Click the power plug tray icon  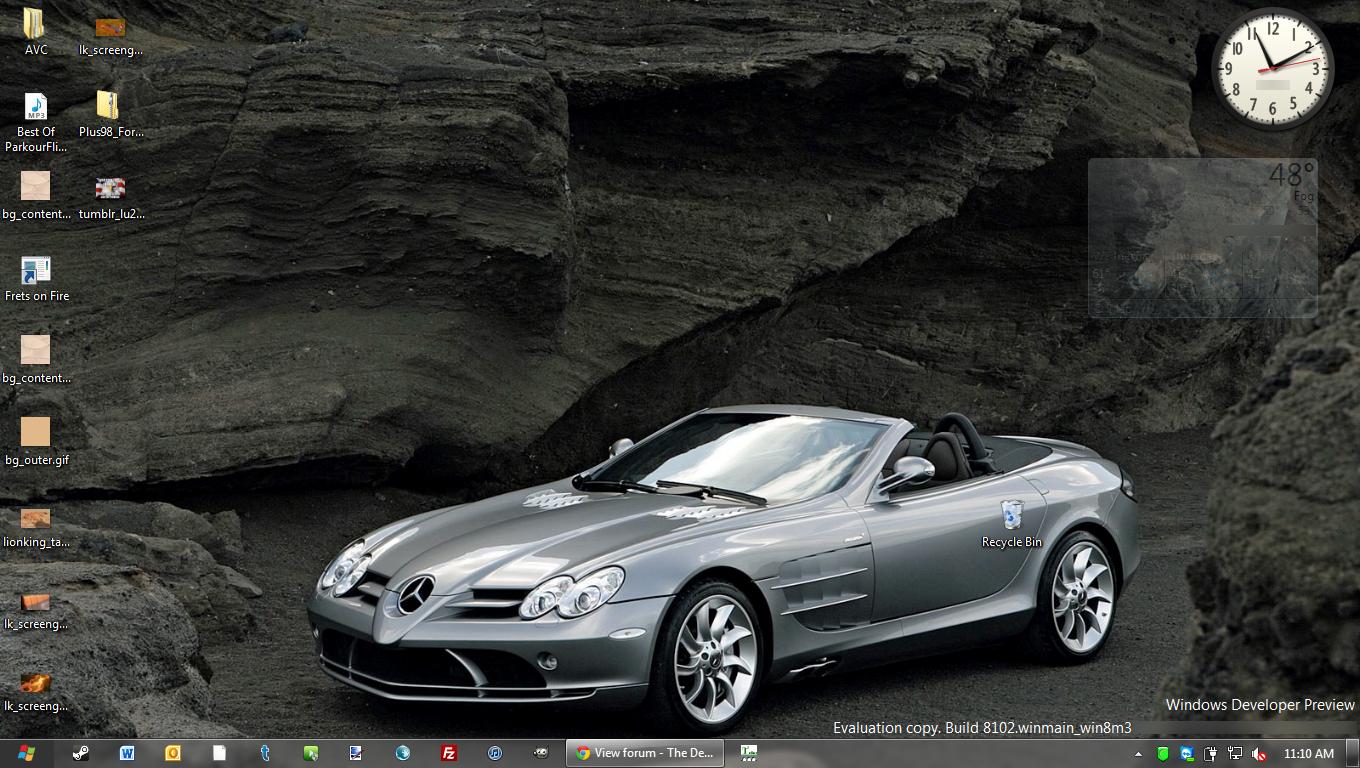point(1210,754)
